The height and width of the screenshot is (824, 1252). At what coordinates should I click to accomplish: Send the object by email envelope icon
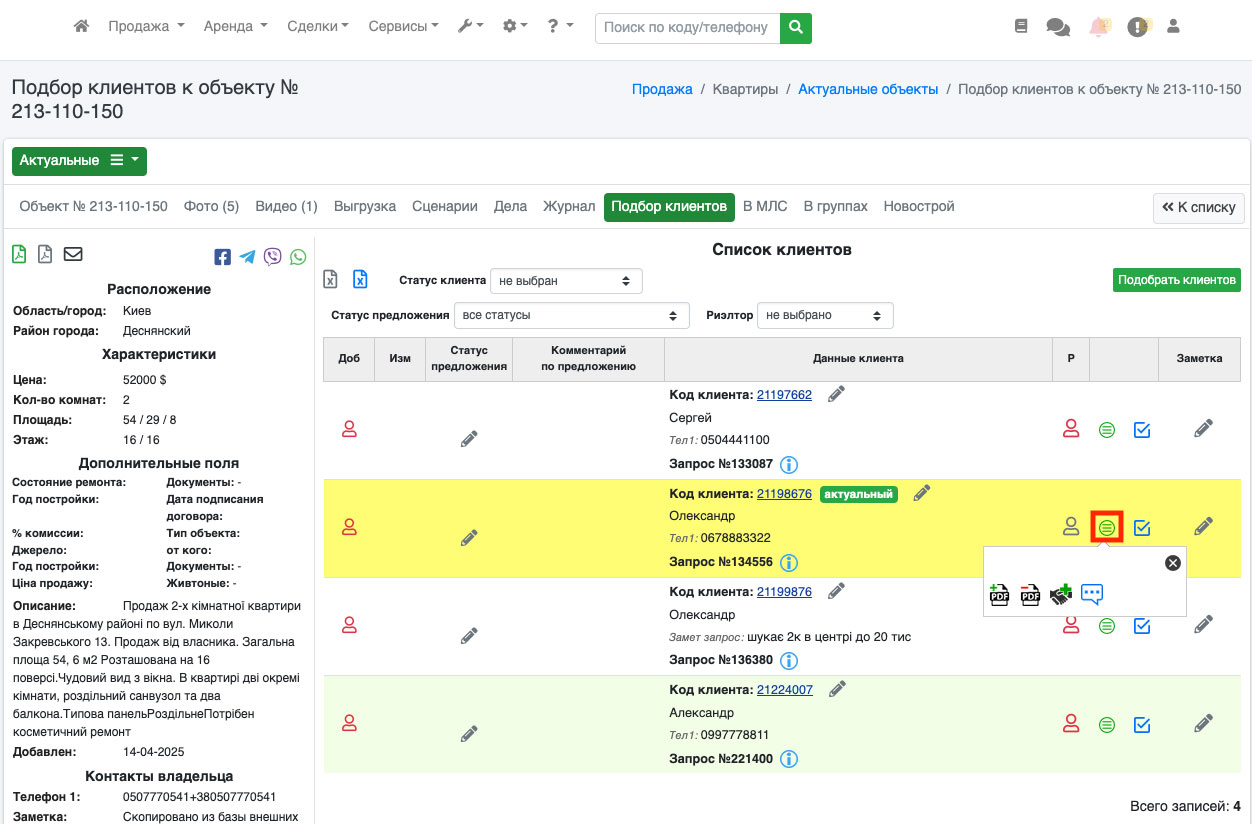73,254
